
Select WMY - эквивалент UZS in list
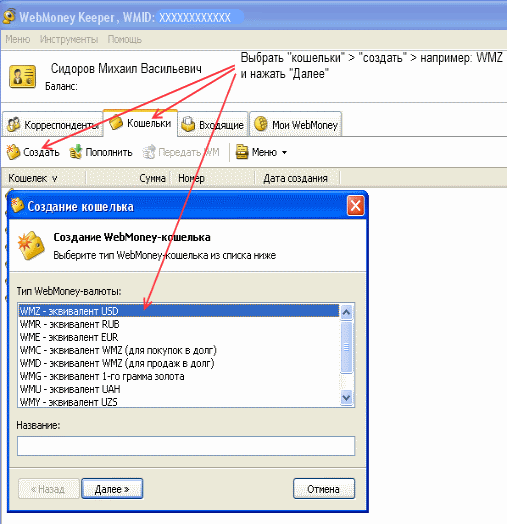(x=179, y=402)
